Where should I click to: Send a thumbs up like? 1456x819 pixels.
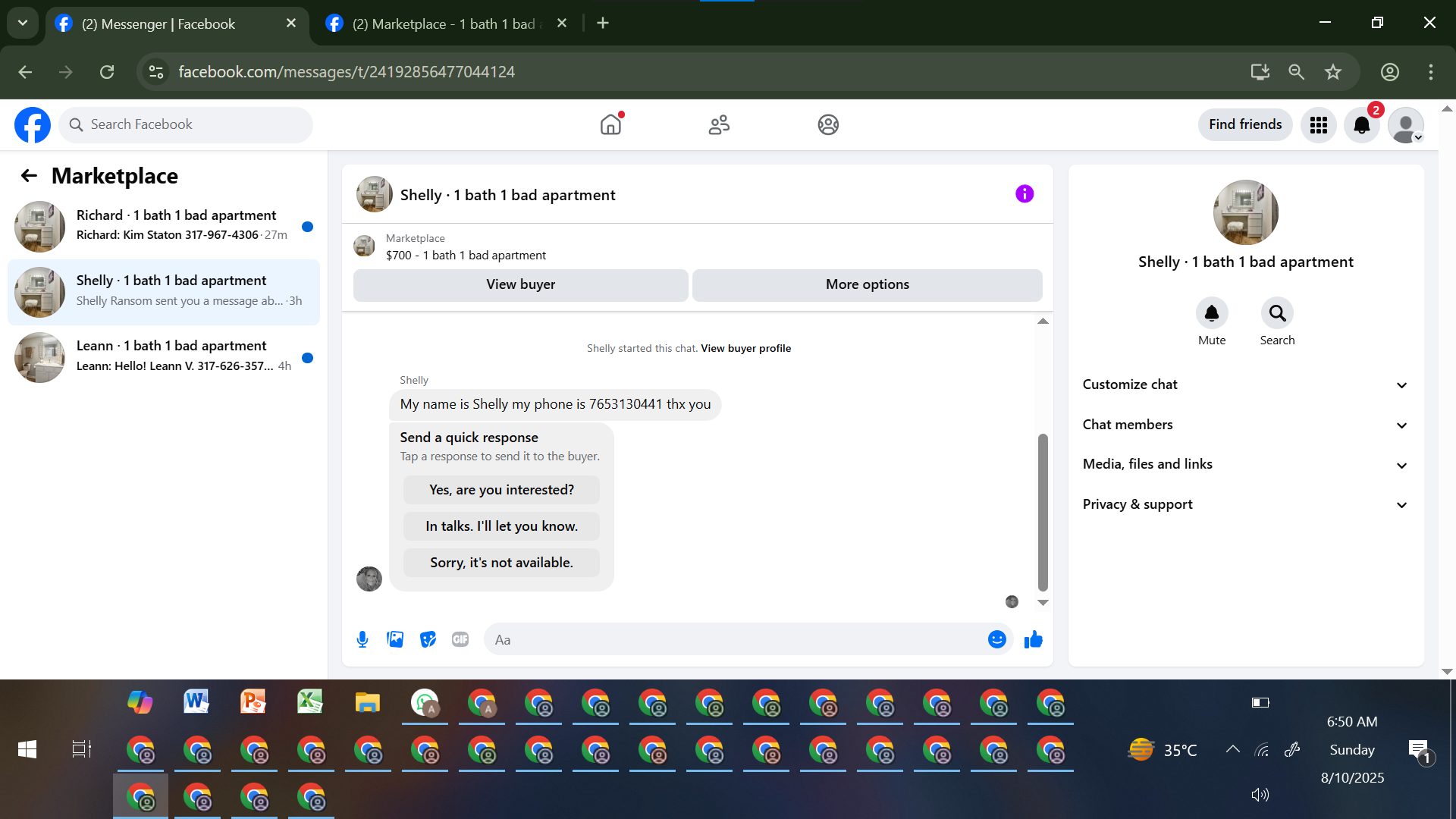pos(1033,639)
